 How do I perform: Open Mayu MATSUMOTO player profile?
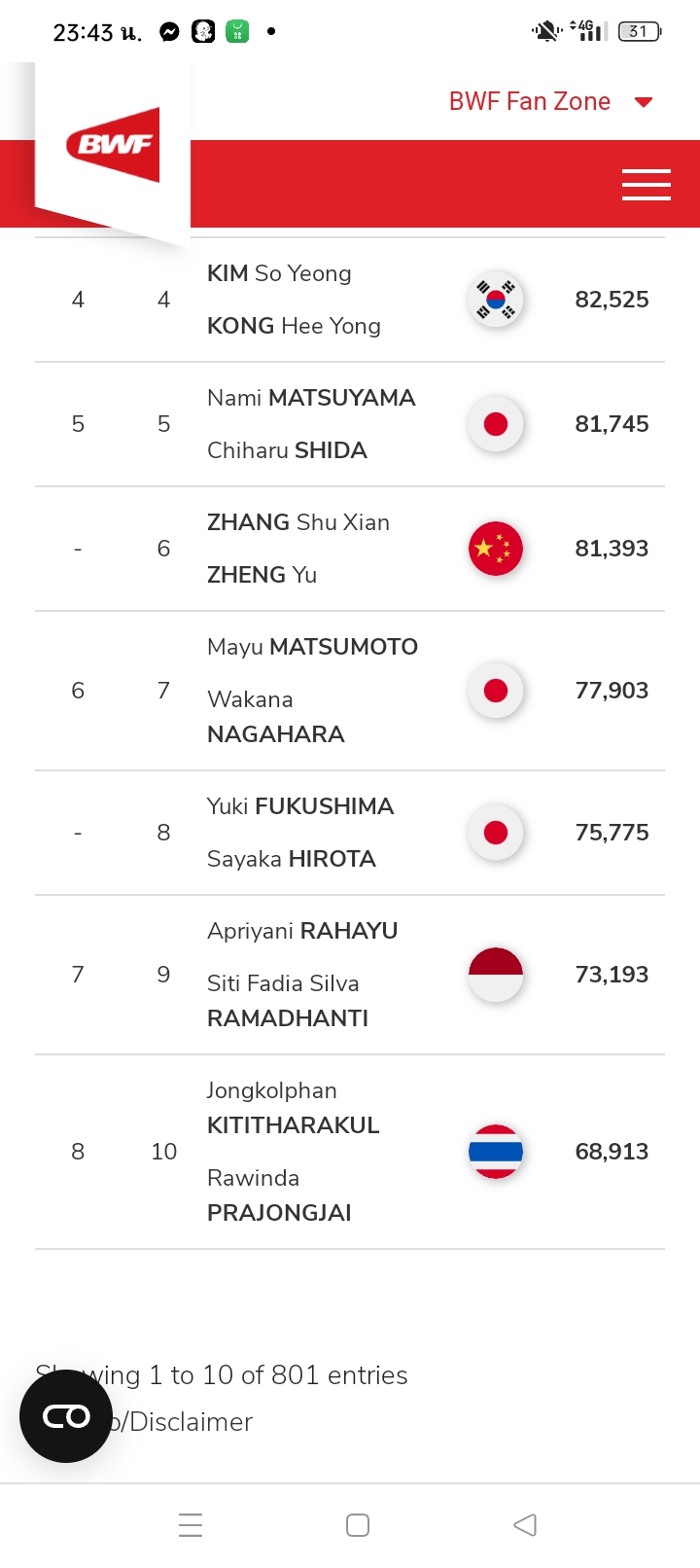pyautogui.click(x=312, y=647)
